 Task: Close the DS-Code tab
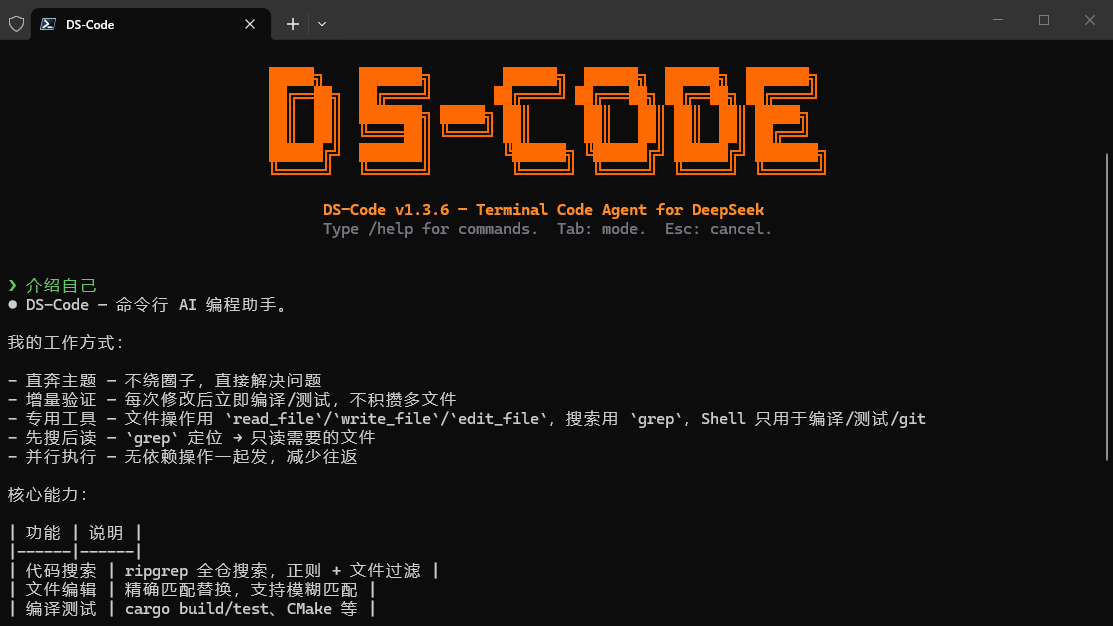click(250, 24)
